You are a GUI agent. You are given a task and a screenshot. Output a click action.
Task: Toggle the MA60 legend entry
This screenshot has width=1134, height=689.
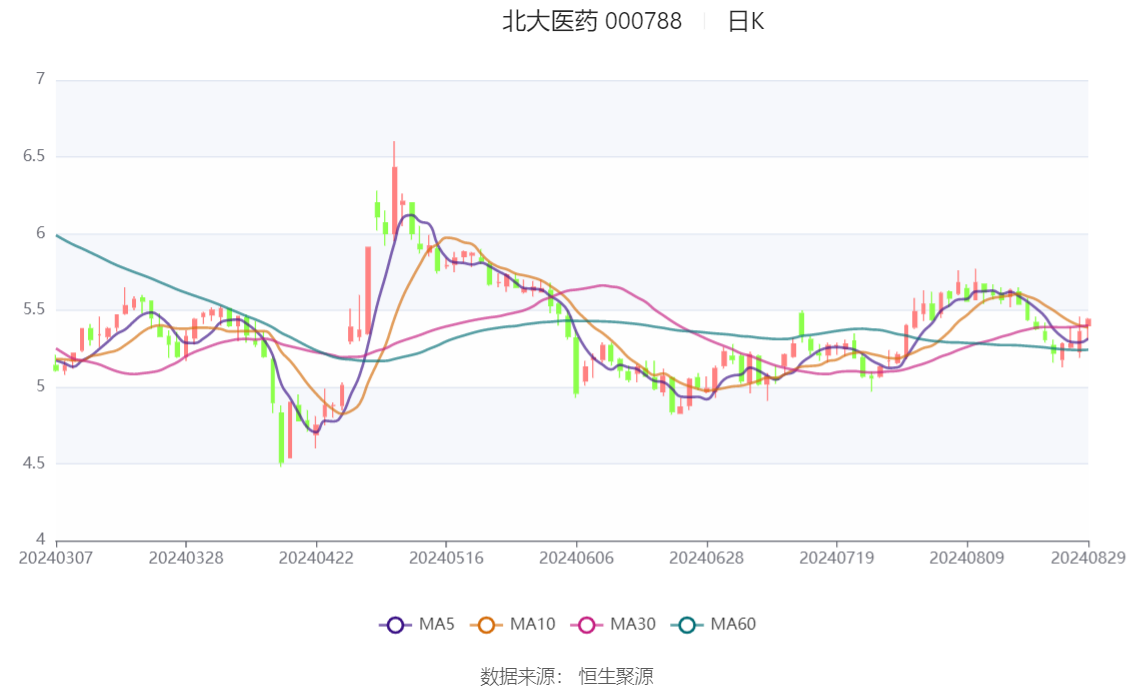(x=714, y=625)
